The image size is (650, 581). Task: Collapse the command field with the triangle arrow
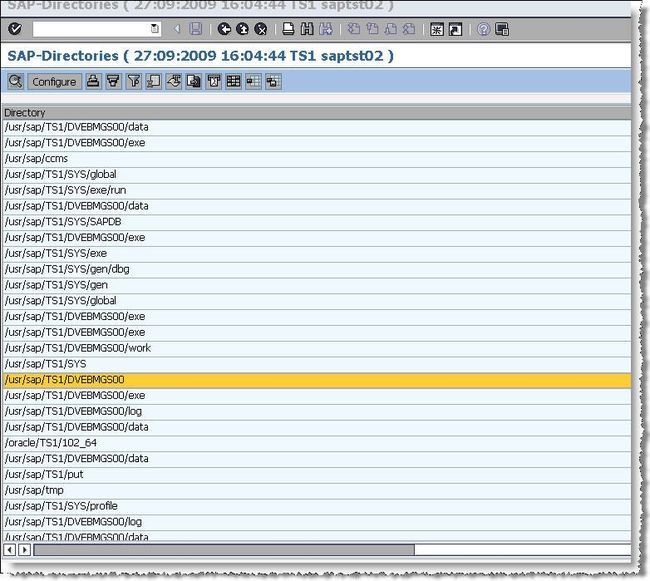point(177,29)
